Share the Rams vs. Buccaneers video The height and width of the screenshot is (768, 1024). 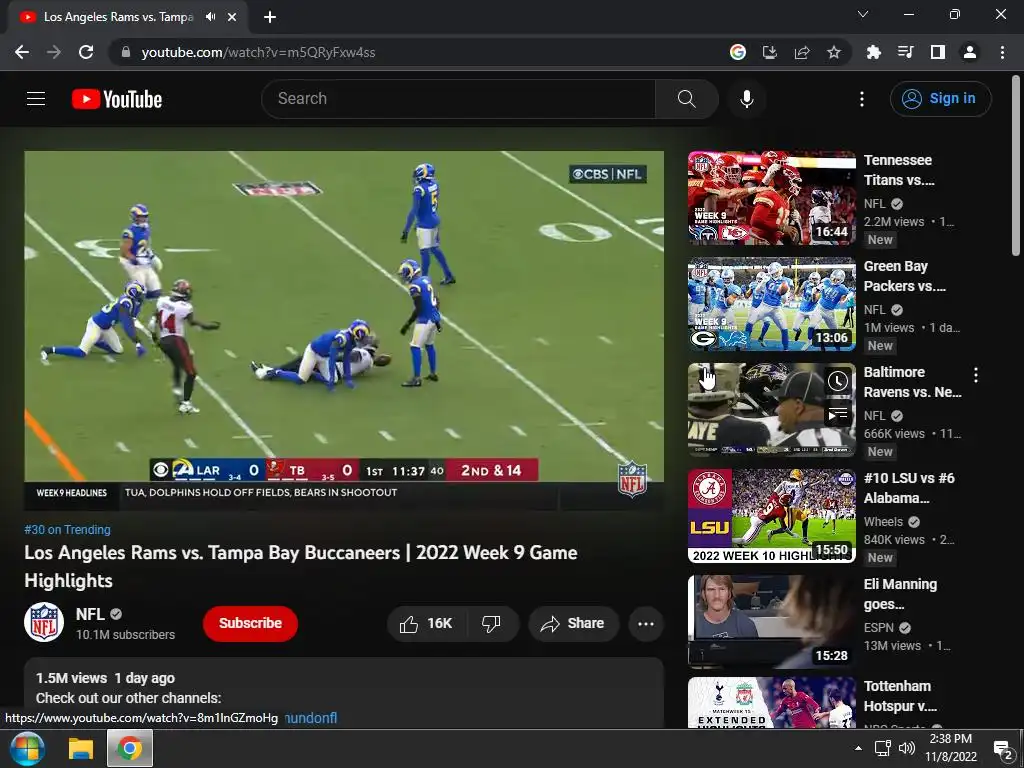(573, 624)
